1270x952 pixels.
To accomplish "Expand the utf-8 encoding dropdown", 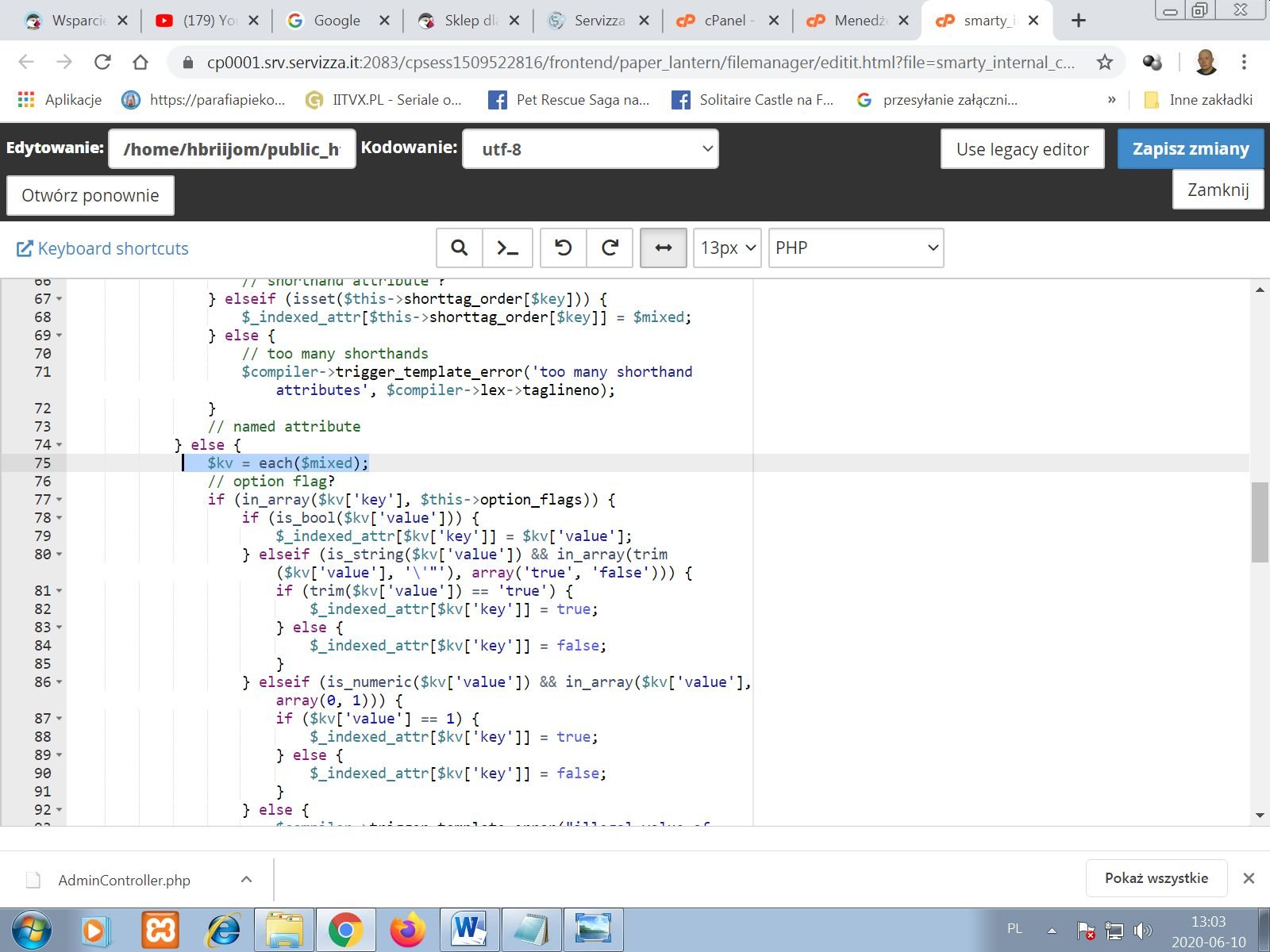I will pos(590,149).
